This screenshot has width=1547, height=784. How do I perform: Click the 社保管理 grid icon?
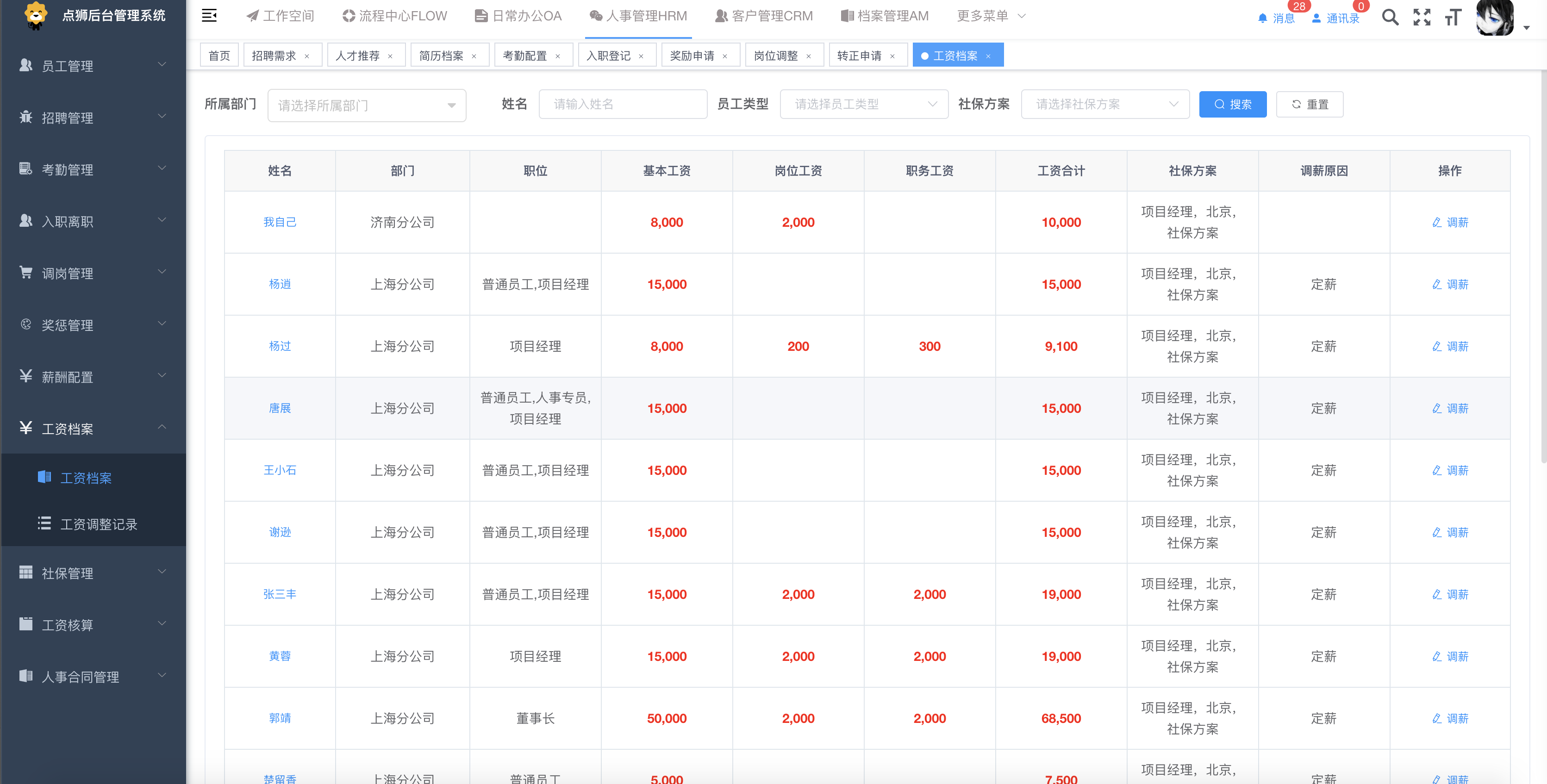click(x=26, y=572)
